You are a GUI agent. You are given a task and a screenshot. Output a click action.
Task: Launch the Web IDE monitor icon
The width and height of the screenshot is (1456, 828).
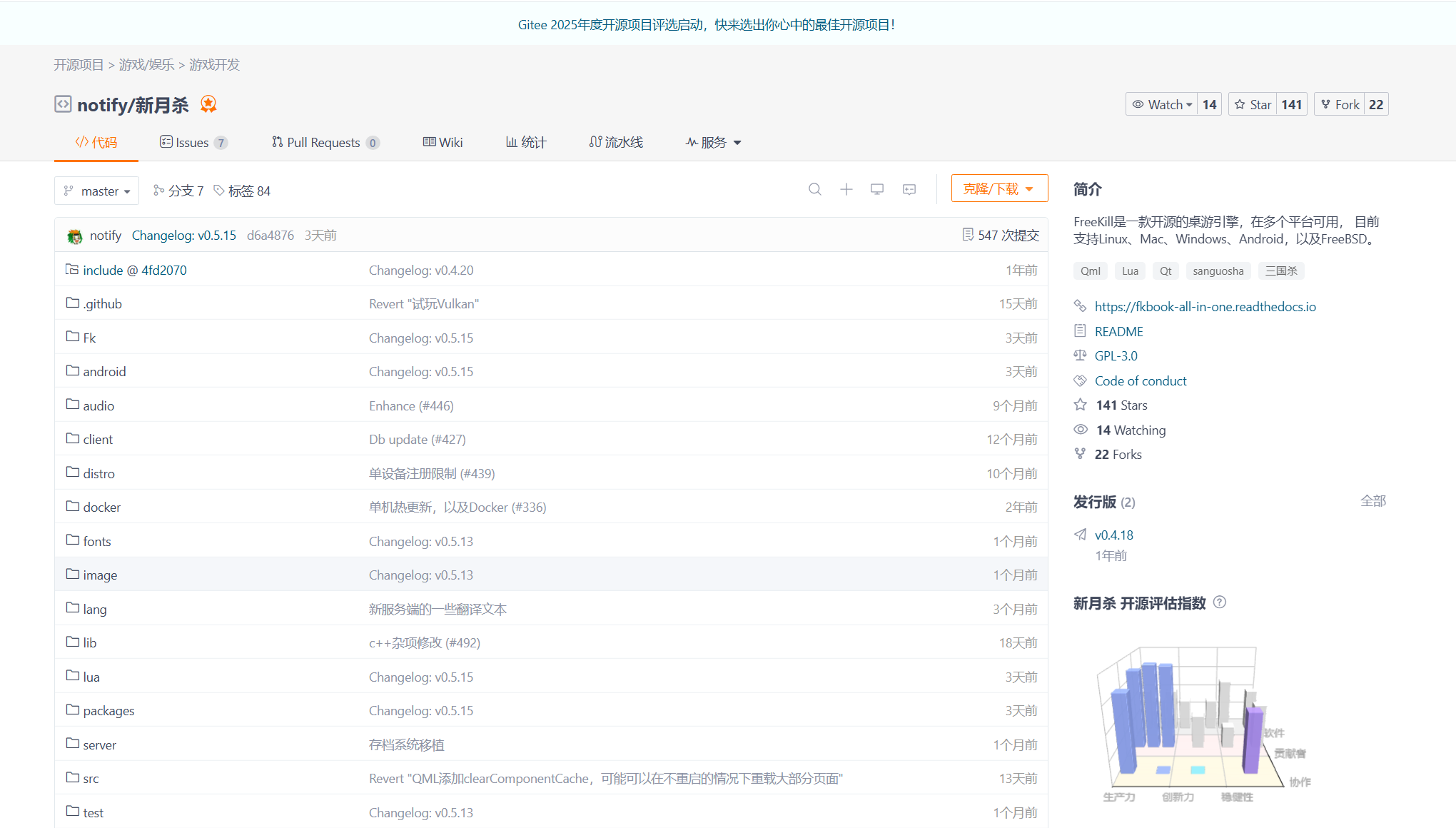[x=877, y=189]
